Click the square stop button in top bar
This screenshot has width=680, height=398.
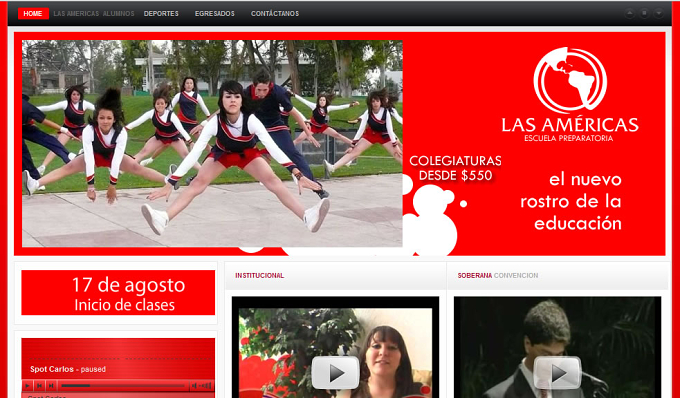[644, 13]
